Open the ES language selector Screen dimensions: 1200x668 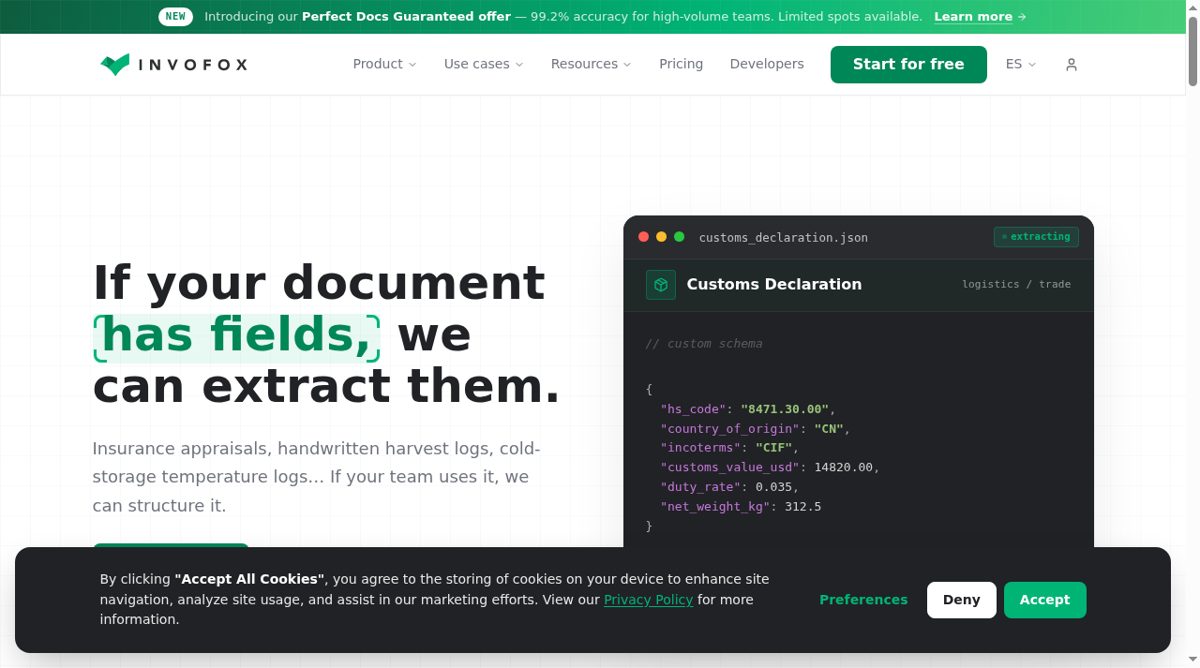coord(1021,64)
